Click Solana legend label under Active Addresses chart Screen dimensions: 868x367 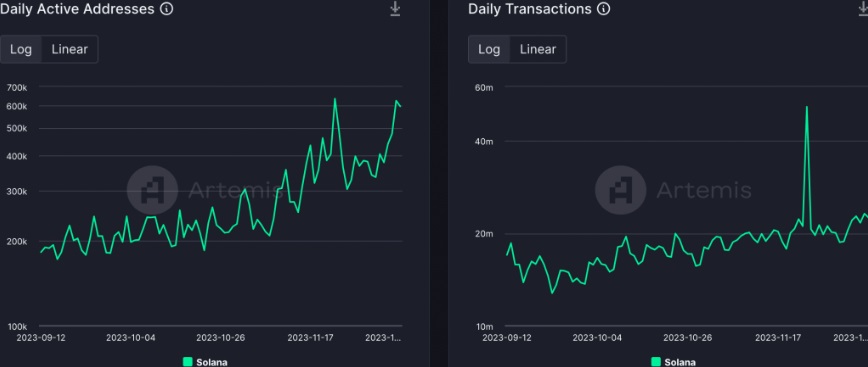click(211, 363)
